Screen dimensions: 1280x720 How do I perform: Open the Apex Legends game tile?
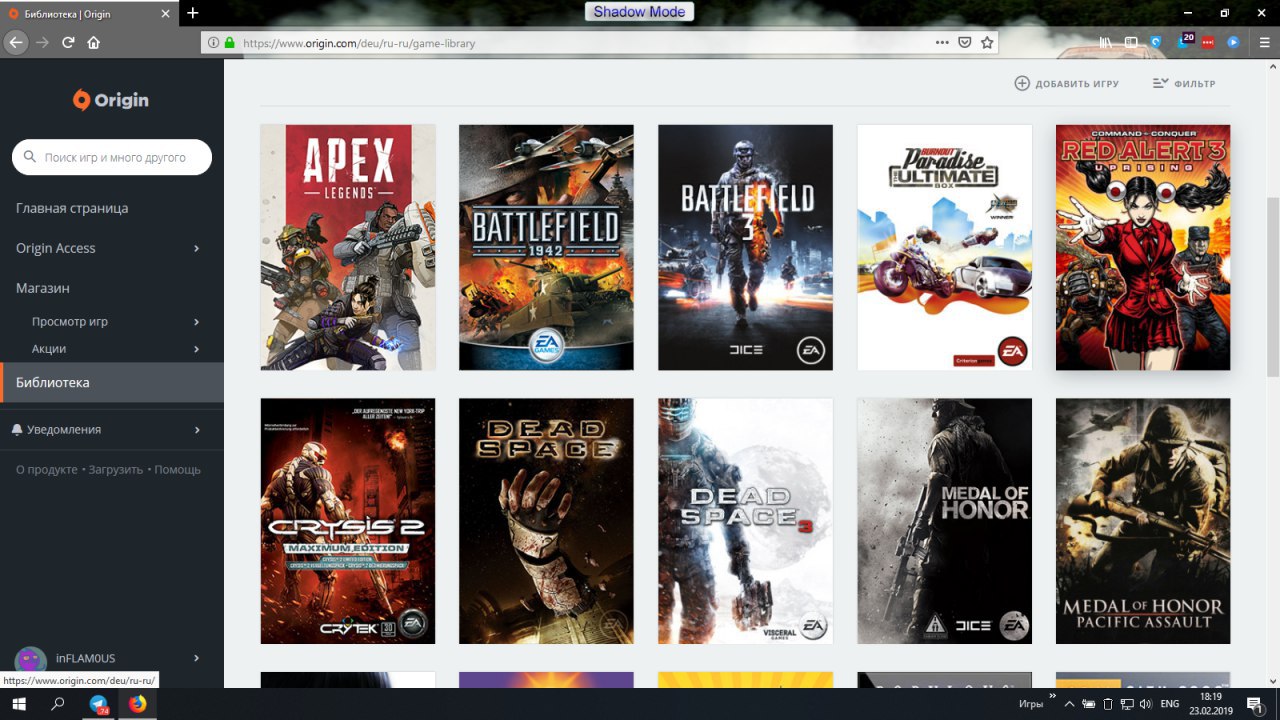point(348,247)
